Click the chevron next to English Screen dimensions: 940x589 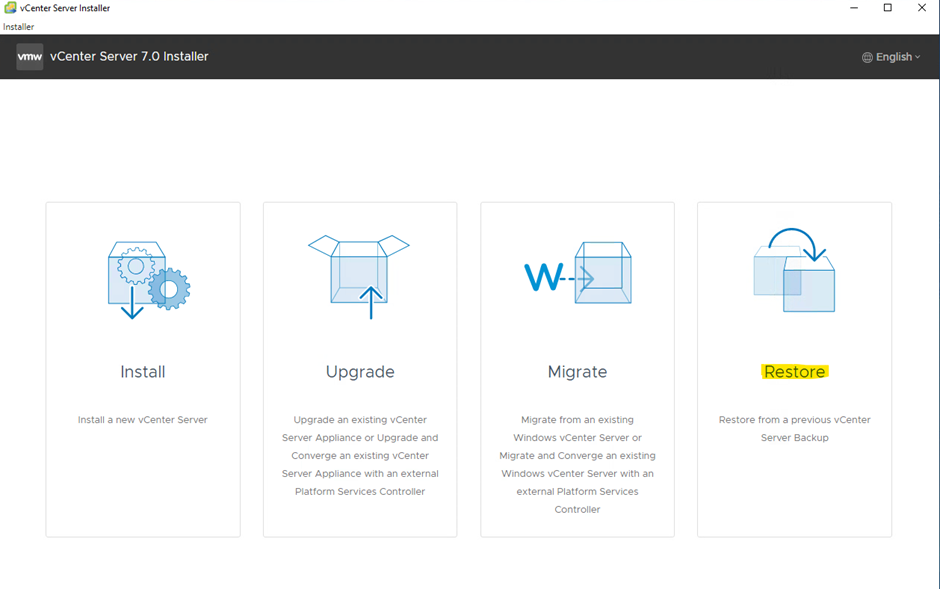click(918, 58)
